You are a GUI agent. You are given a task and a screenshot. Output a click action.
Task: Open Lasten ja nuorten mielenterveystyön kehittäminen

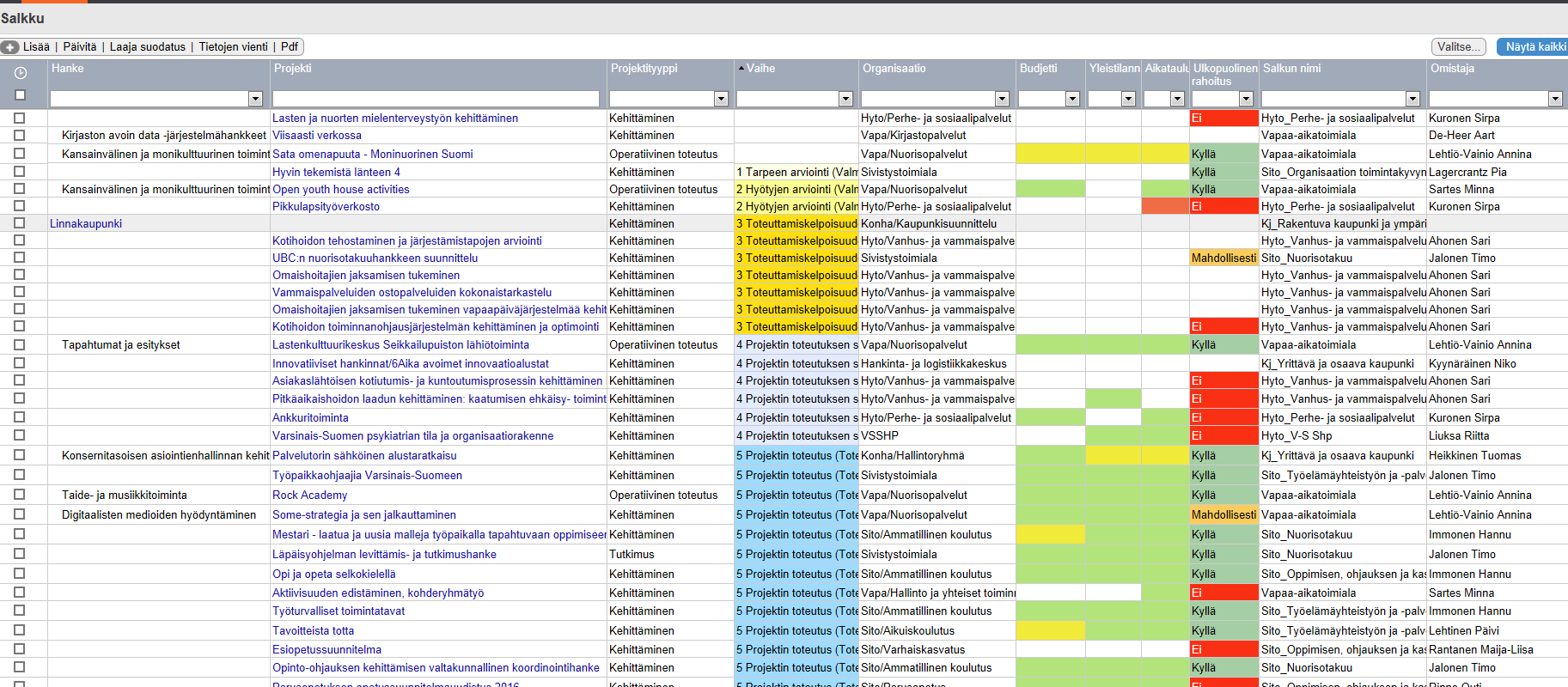[395, 119]
